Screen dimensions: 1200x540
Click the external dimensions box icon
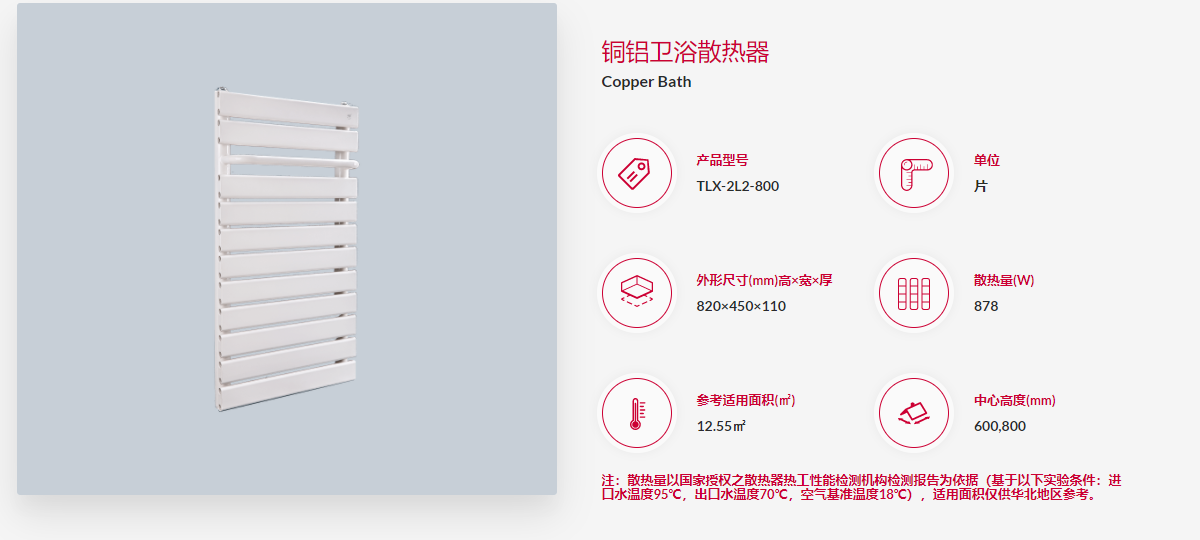[x=635, y=293]
